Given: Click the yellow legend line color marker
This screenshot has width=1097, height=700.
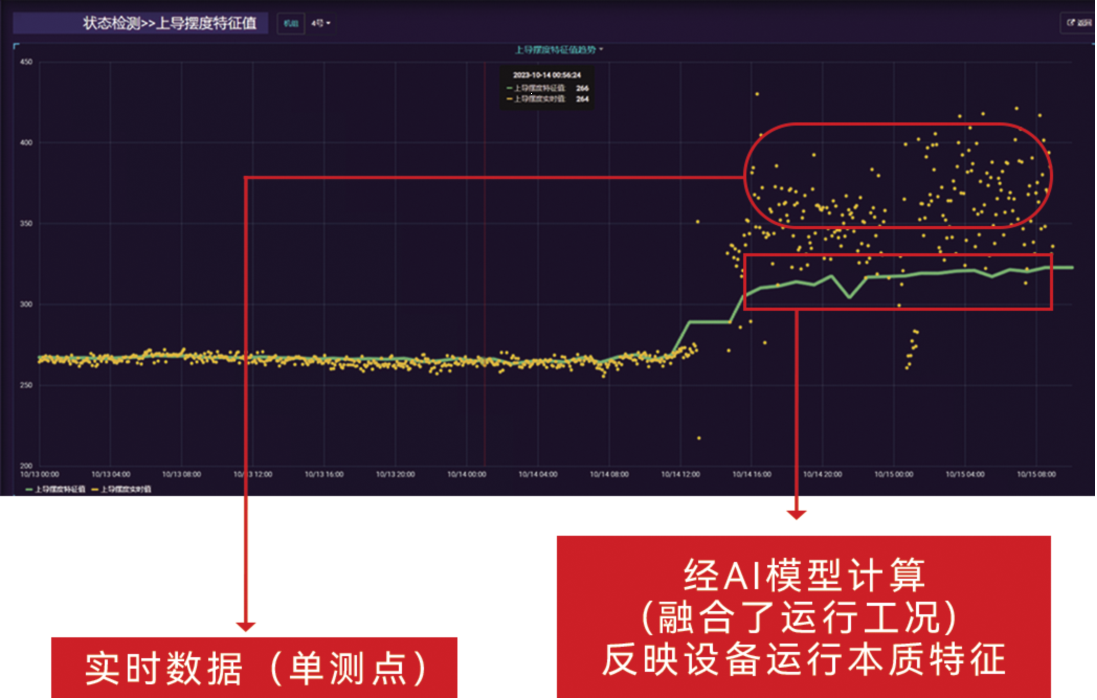Looking at the screenshot, I should [95, 490].
